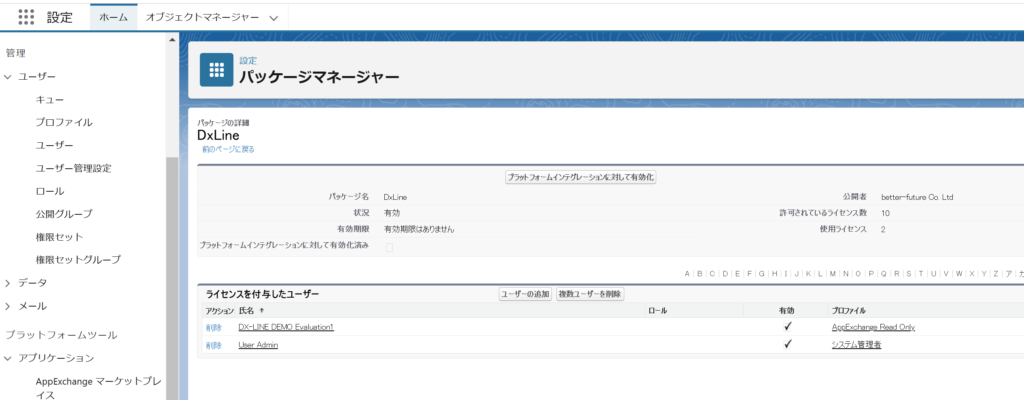1024x400 pixels.
Task: Click the sort arrow next to 氏名
Action: click(x=262, y=311)
